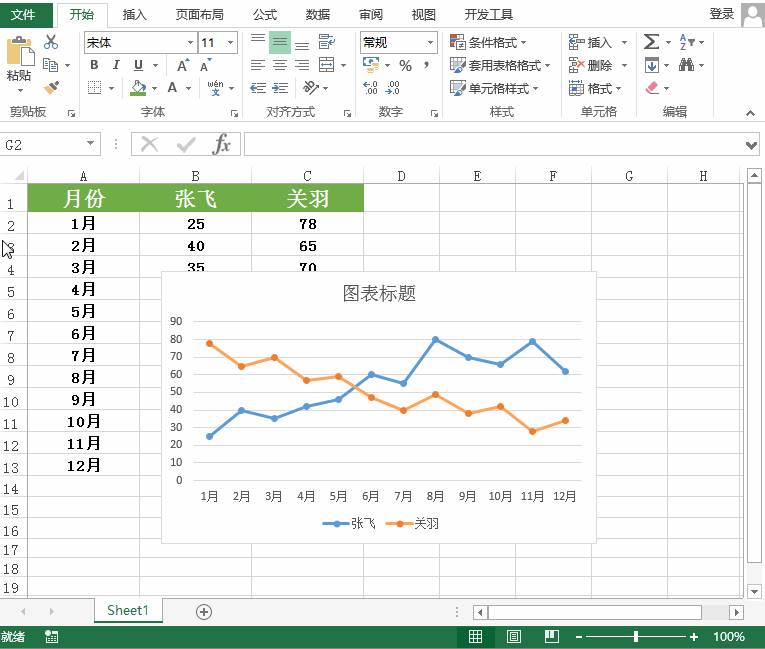Apply comma style number format
Screen dimensions: 765x649
(x=426, y=65)
